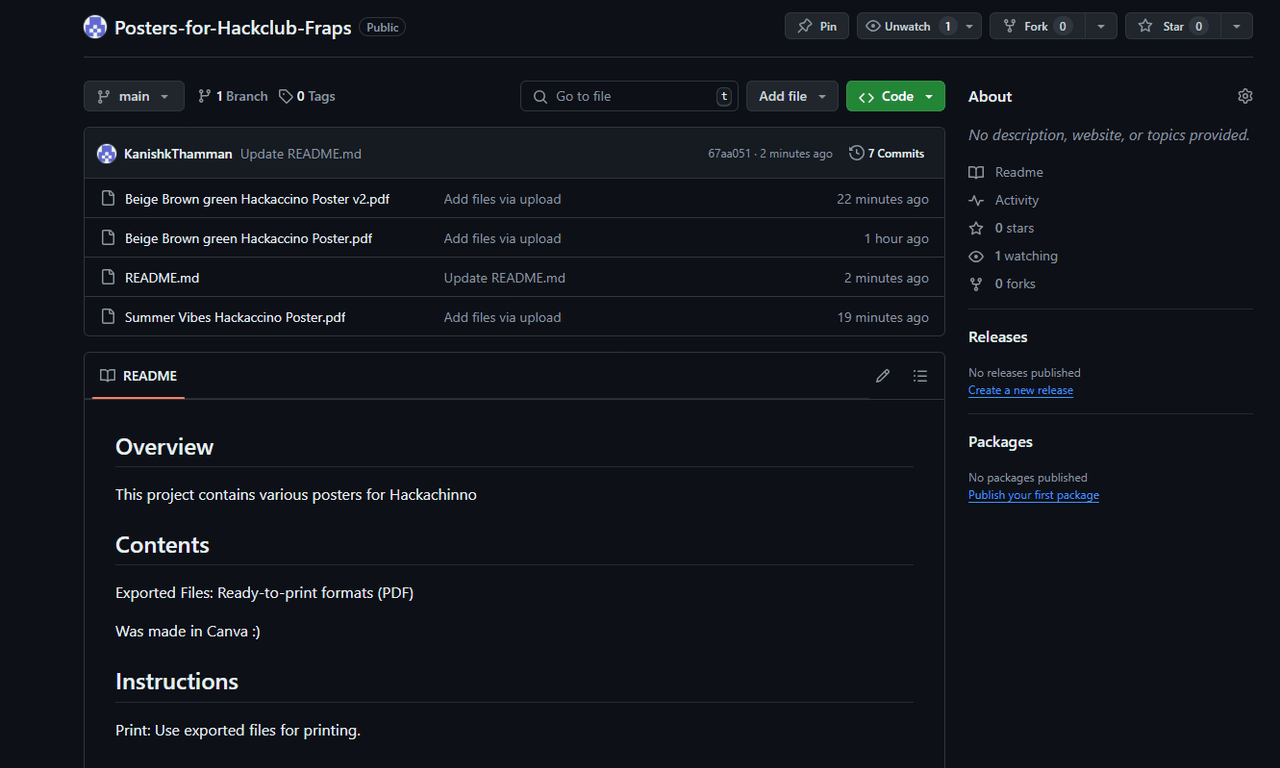This screenshot has height=768, width=1280.
Task: Open the dropdown arrow next to Fork
Action: tap(1101, 26)
